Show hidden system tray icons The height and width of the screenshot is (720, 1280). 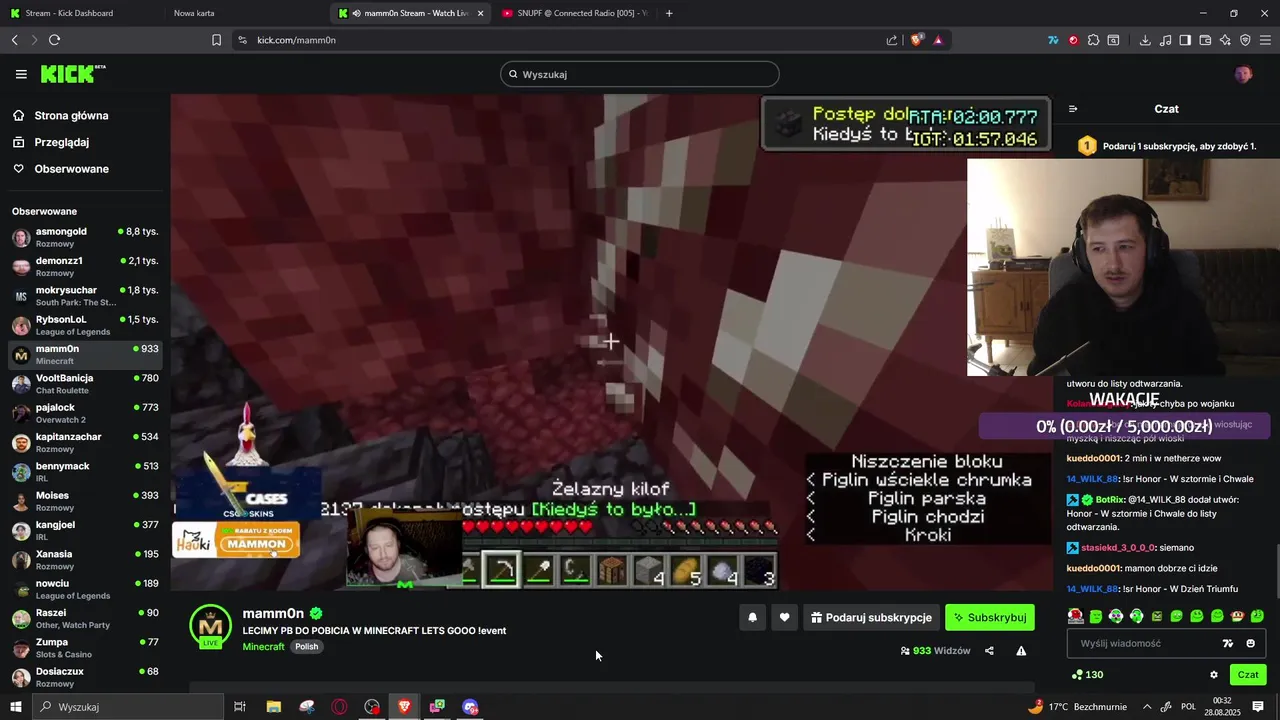pyautogui.click(x=1147, y=707)
